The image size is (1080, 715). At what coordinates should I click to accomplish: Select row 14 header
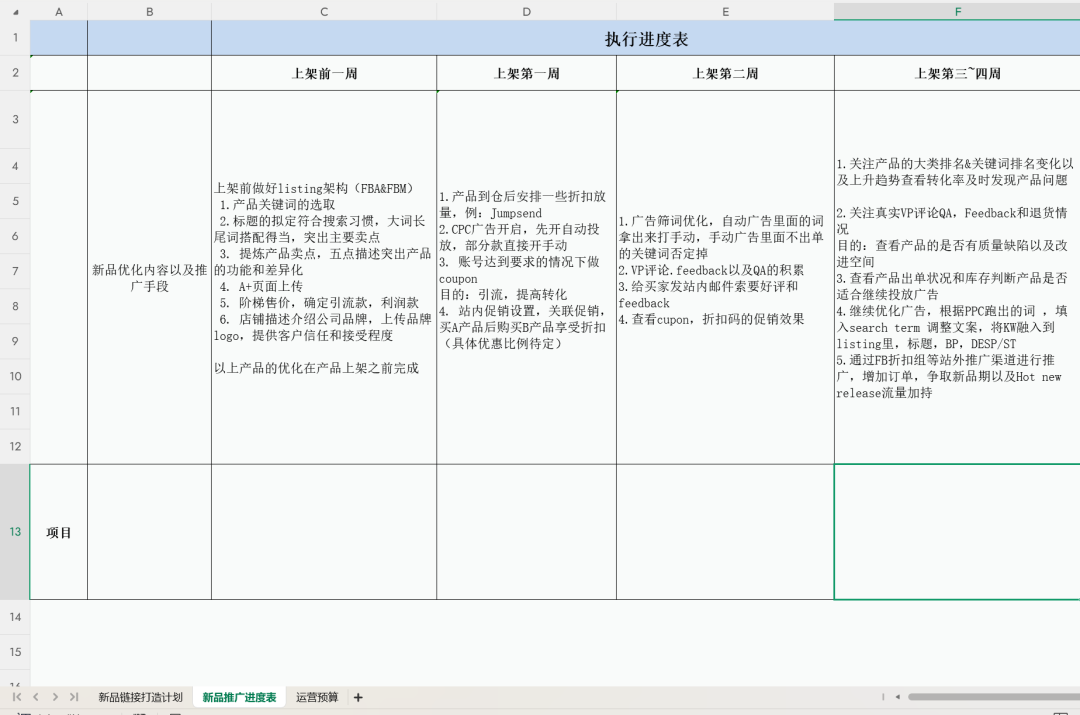click(x=15, y=617)
